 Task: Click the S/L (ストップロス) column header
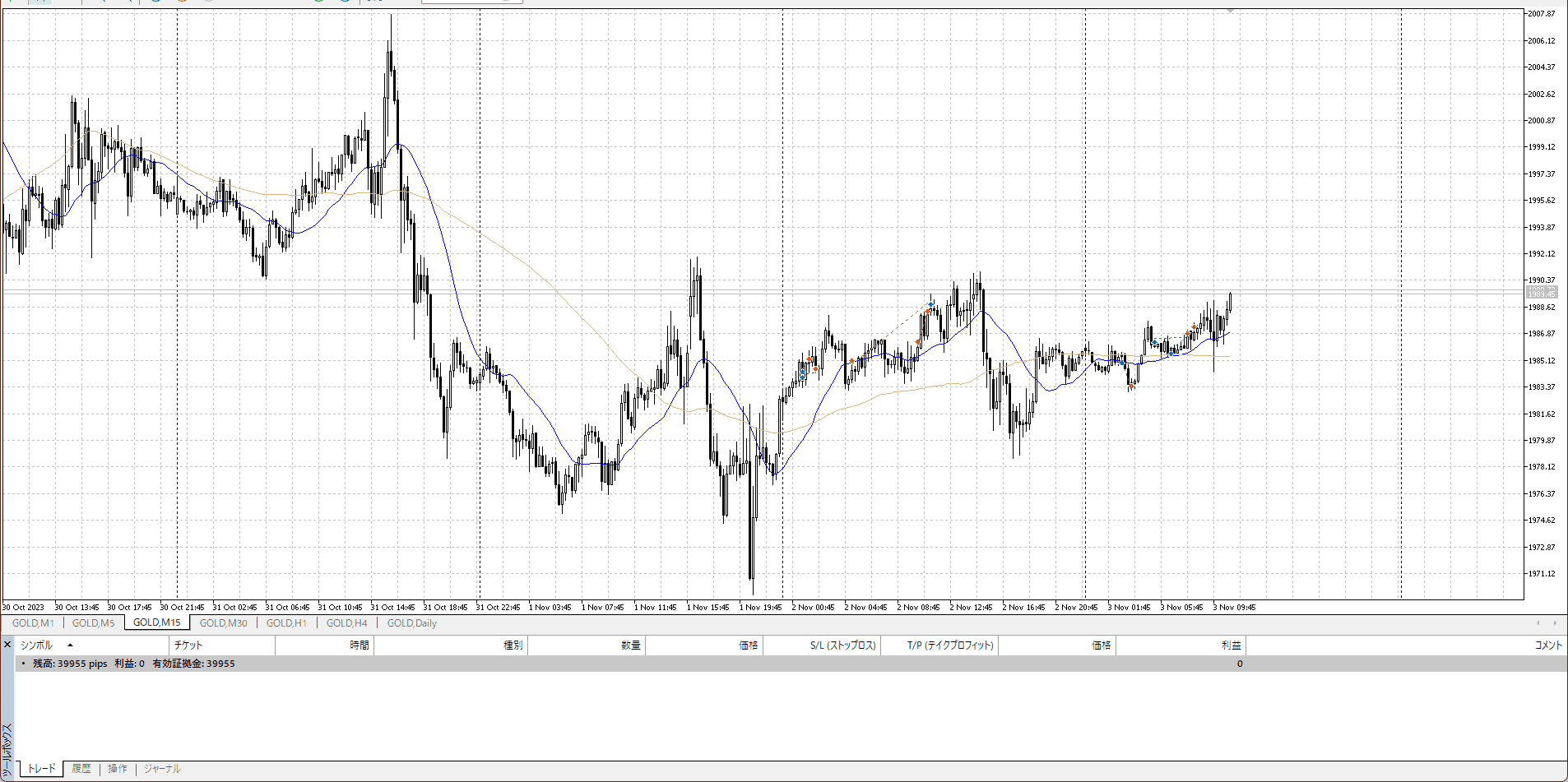pyautogui.click(x=842, y=645)
